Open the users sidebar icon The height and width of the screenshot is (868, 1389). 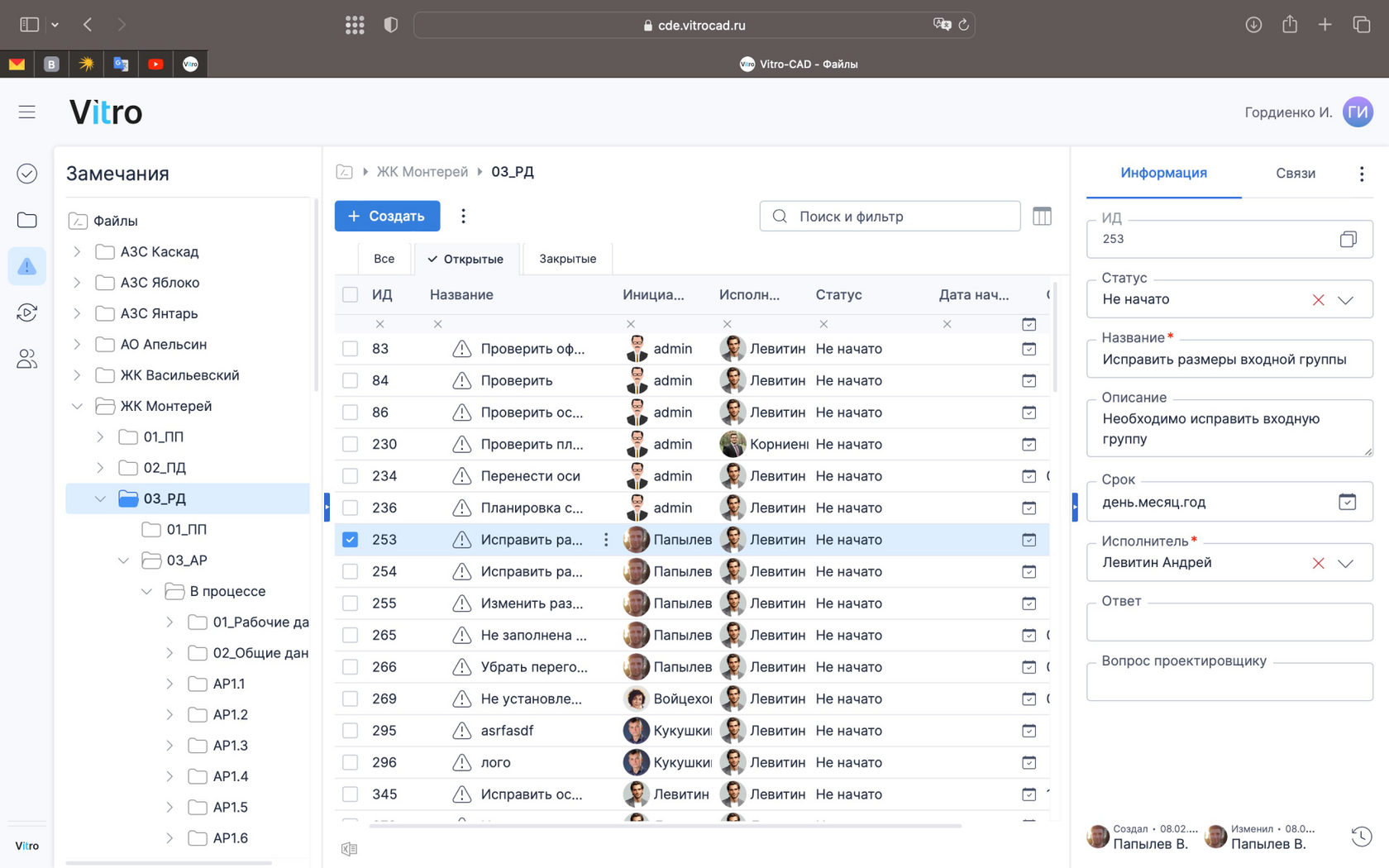26,359
